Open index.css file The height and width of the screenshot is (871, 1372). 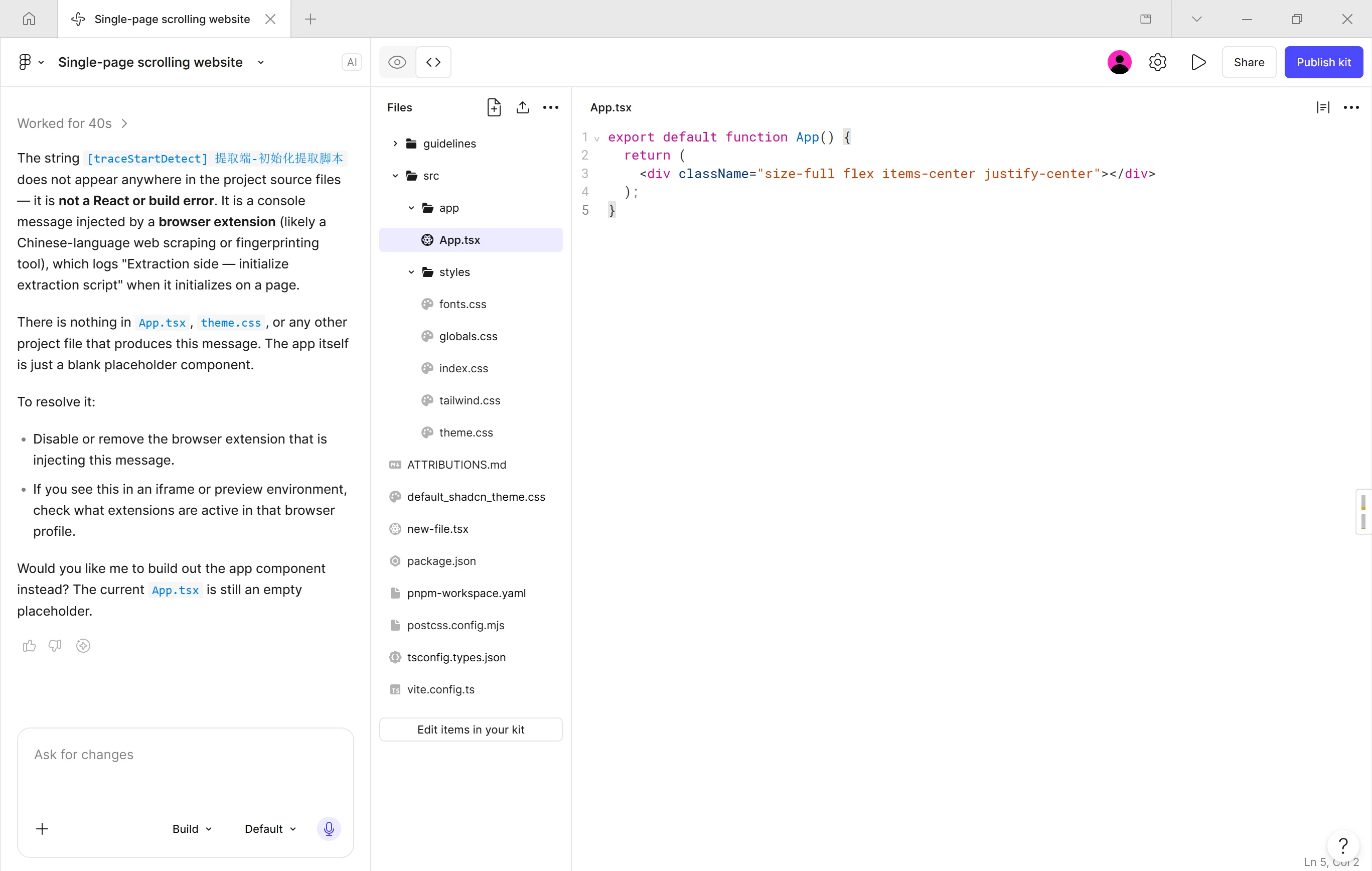471,368
